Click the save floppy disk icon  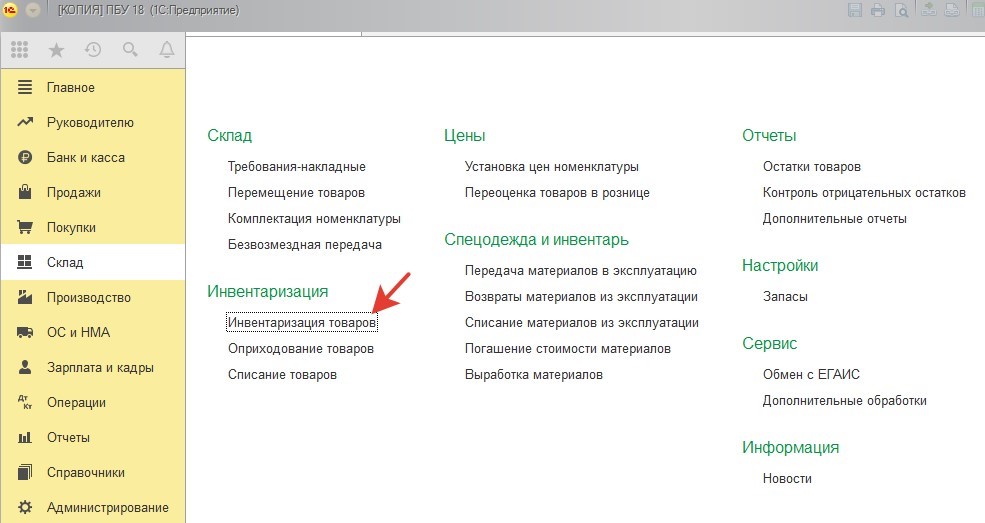(x=855, y=10)
